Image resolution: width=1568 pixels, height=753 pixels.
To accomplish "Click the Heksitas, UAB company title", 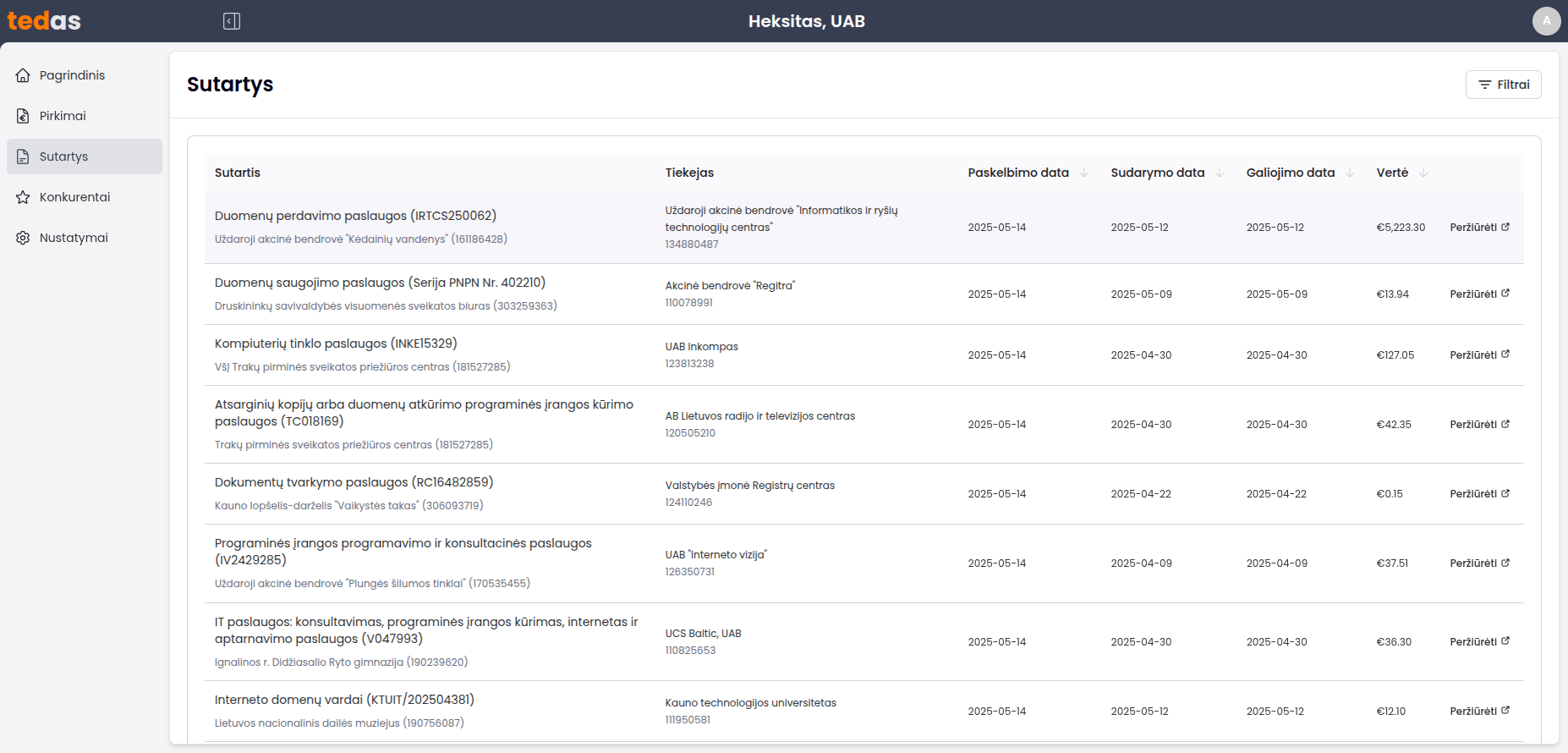I will pyautogui.click(x=807, y=21).
